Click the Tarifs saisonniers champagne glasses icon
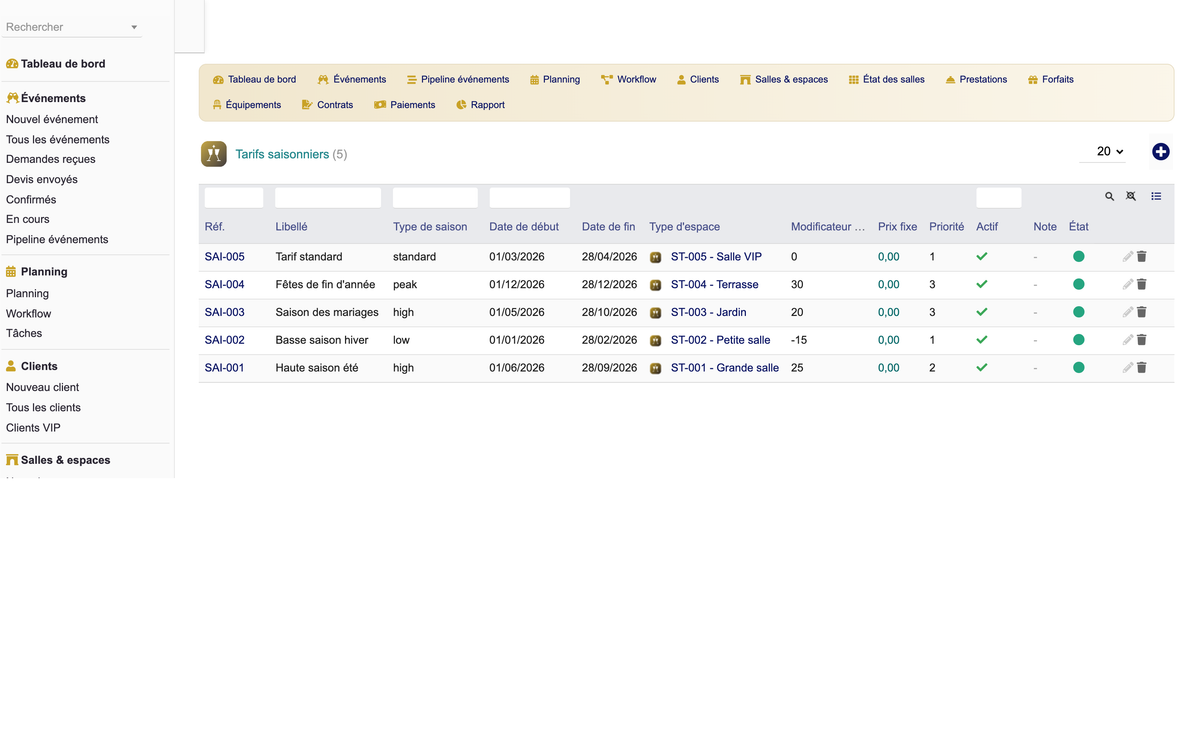 coord(214,154)
